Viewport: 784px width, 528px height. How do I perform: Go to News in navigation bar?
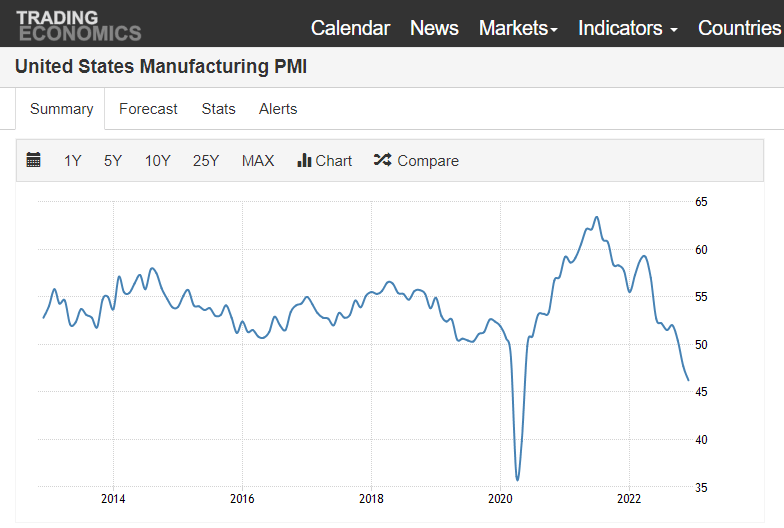[x=434, y=28]
